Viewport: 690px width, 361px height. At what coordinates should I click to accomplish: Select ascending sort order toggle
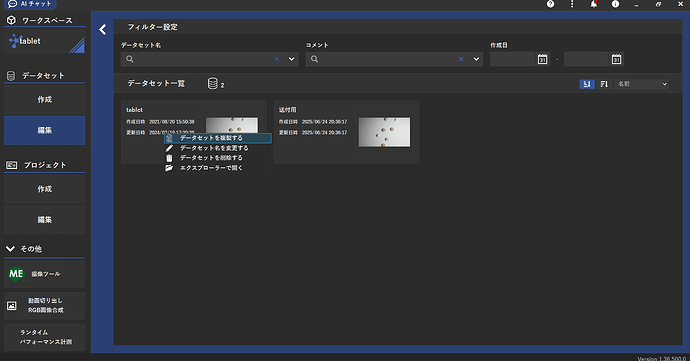click(x=587, y=84)
